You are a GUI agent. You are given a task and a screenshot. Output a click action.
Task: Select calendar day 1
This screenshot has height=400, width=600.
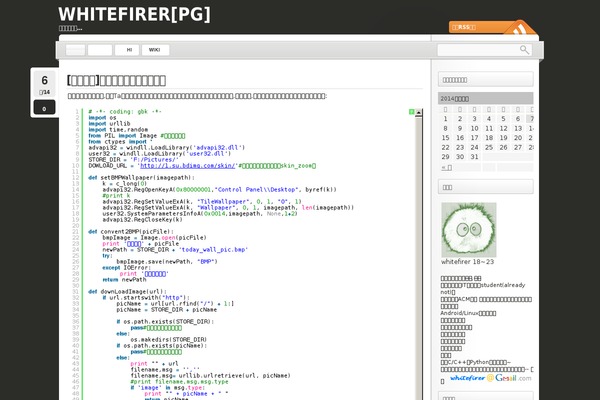445,119
